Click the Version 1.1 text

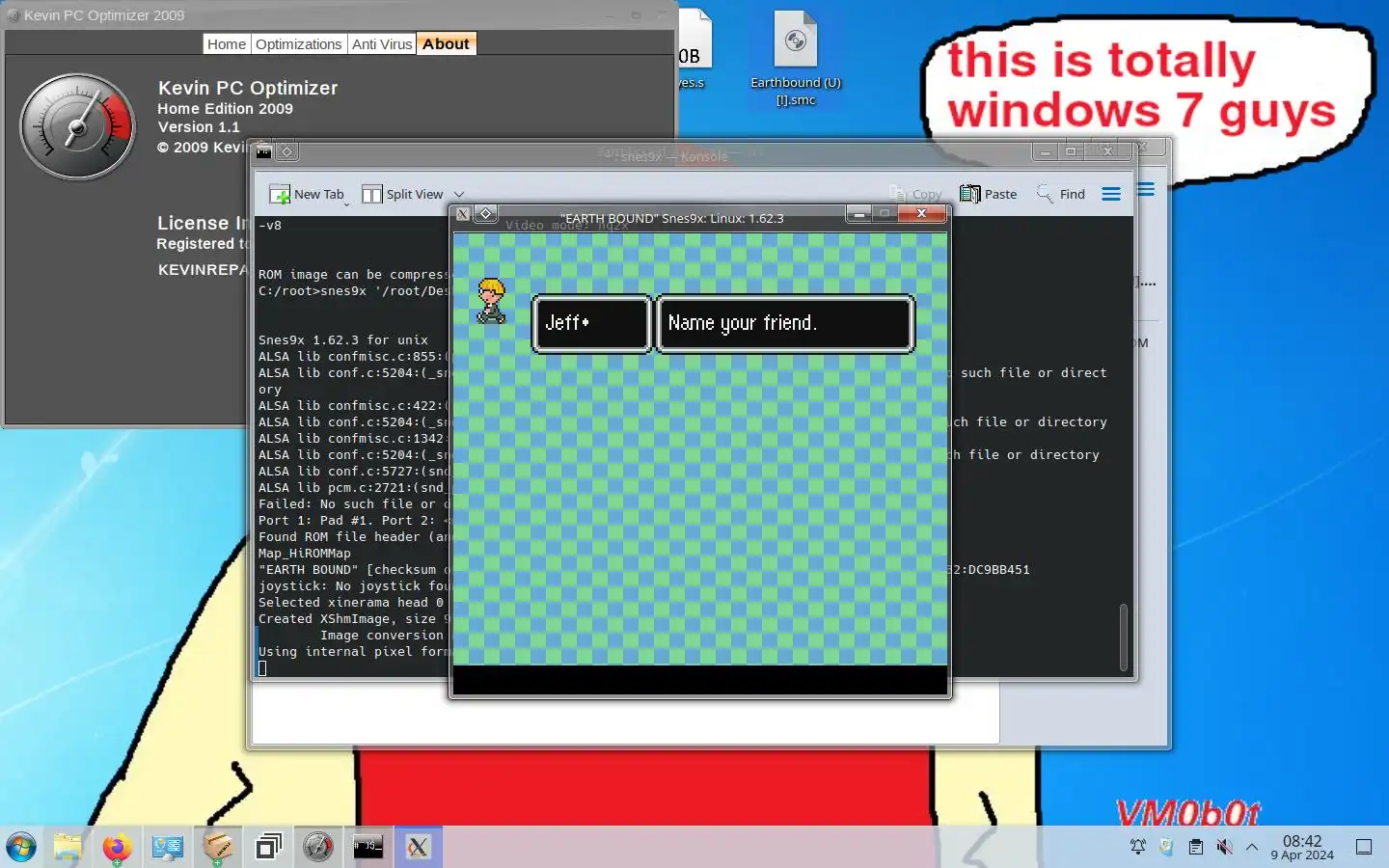[x=199, y=127]
